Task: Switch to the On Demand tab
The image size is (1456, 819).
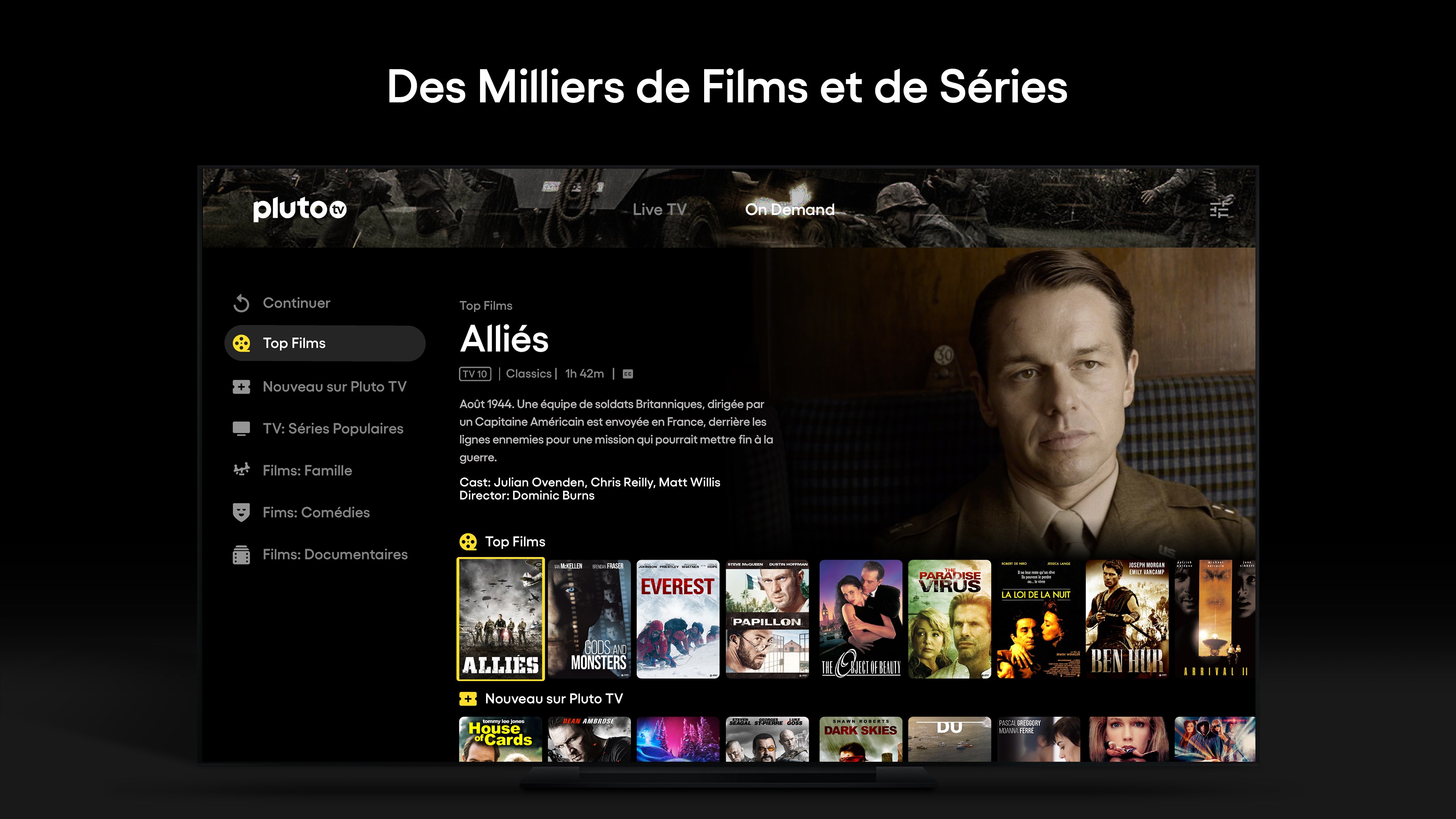Action: pos(789,210)
